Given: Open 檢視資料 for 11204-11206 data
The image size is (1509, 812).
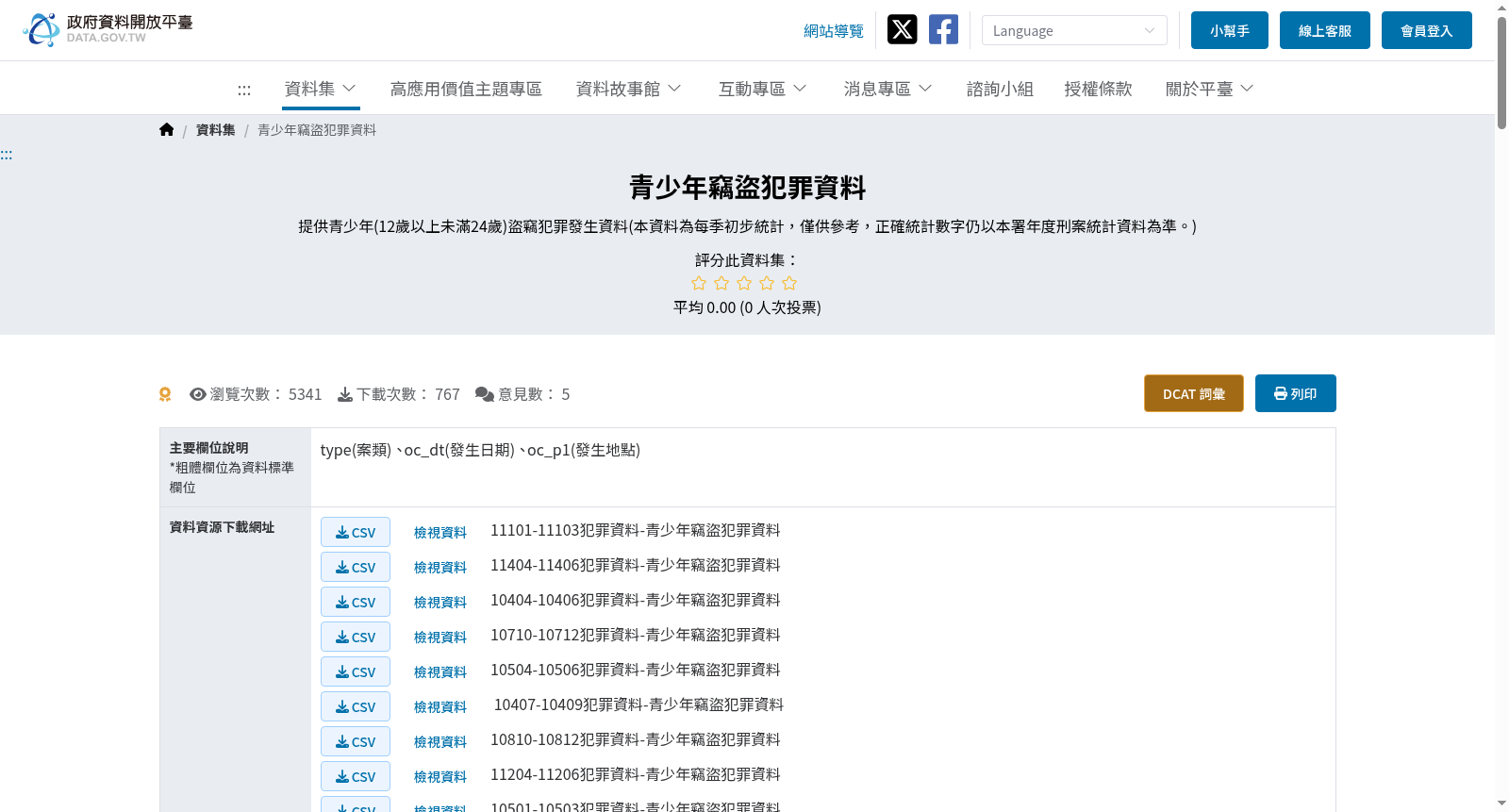Looking at the screenshot, I should [440, 777].
